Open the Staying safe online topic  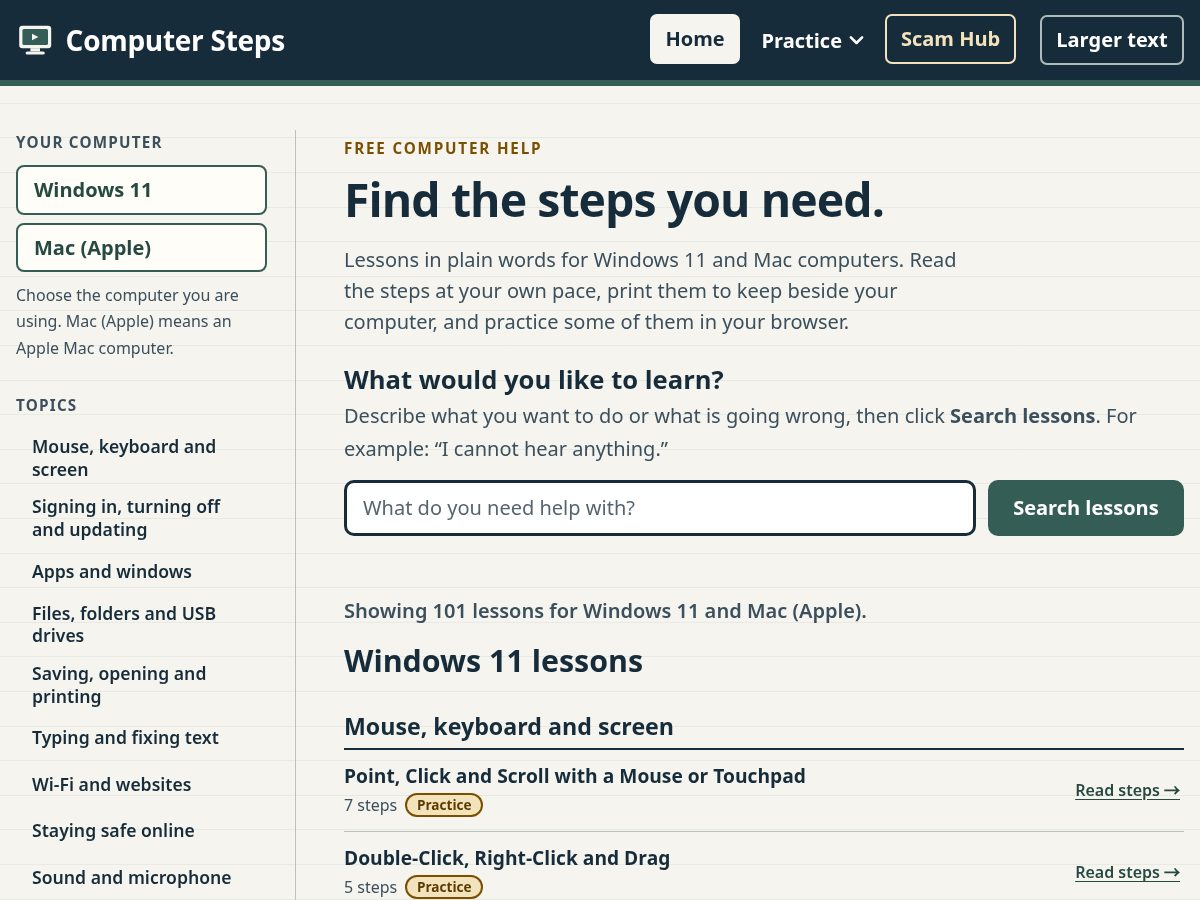tap(113, 831)
